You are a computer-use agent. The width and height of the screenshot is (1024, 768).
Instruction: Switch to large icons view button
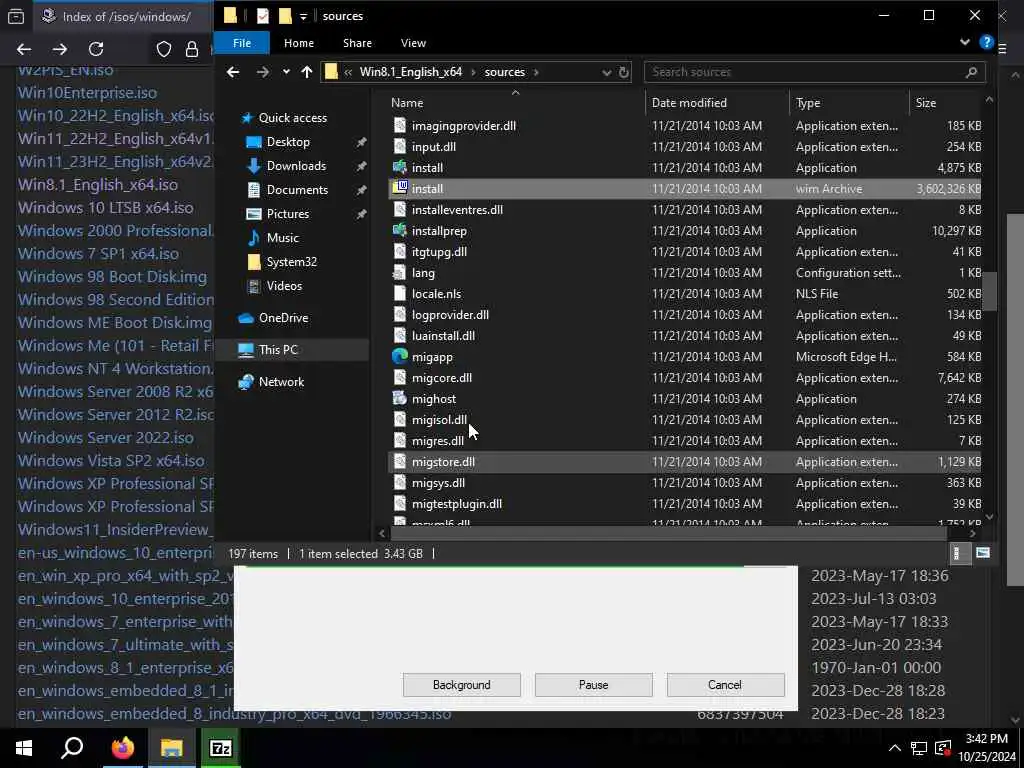tap(982, 554)
